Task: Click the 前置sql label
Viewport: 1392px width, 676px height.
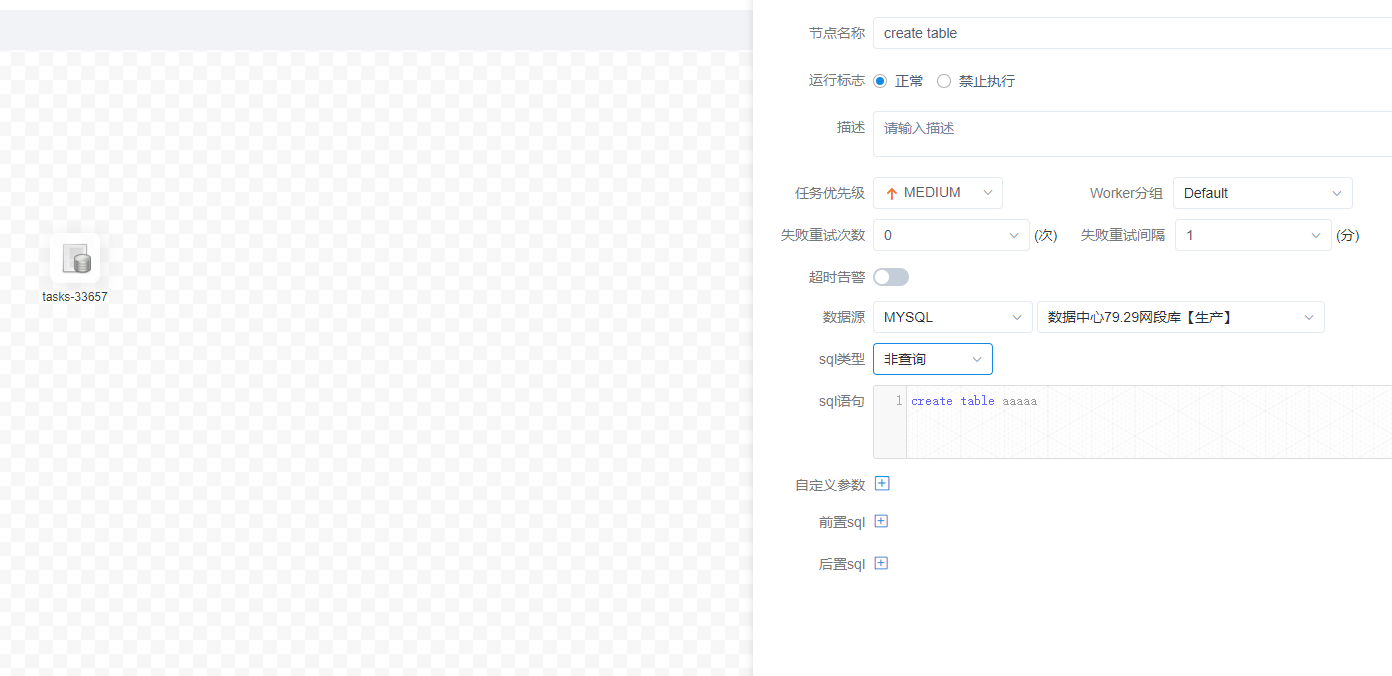Action: [842, 522]
